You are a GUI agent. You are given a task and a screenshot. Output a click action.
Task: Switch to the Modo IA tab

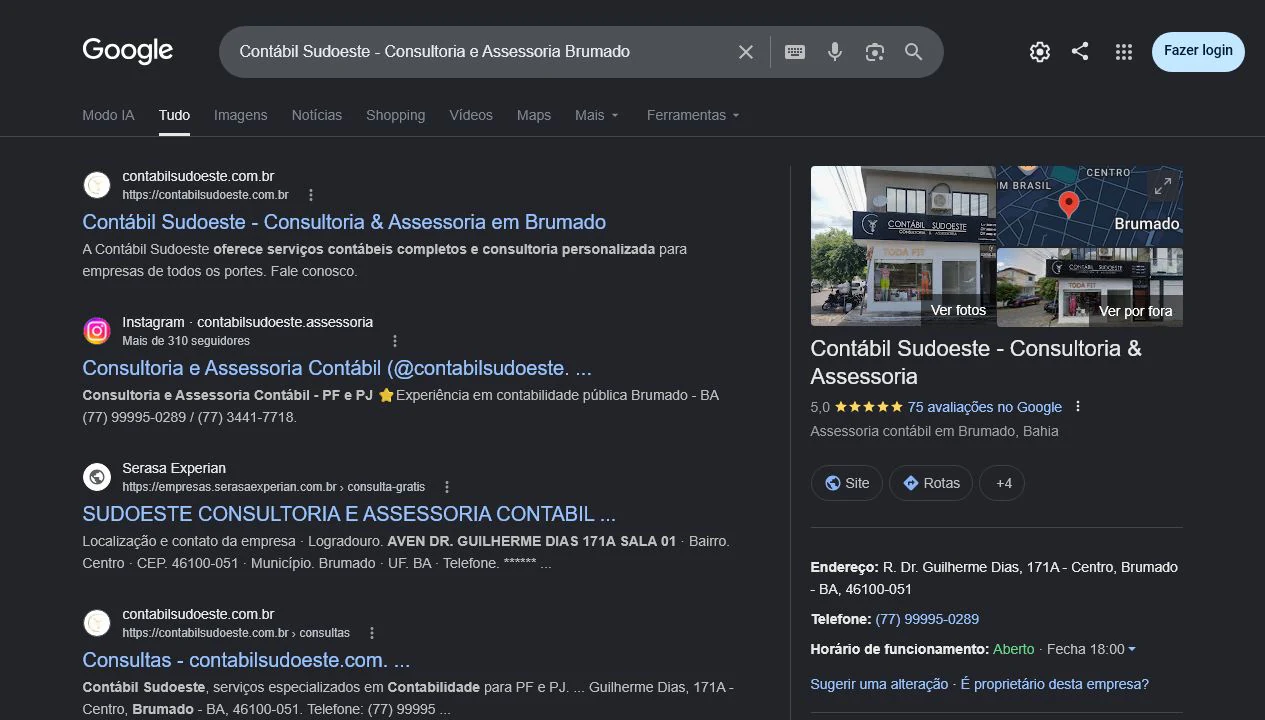pos(108,115)
